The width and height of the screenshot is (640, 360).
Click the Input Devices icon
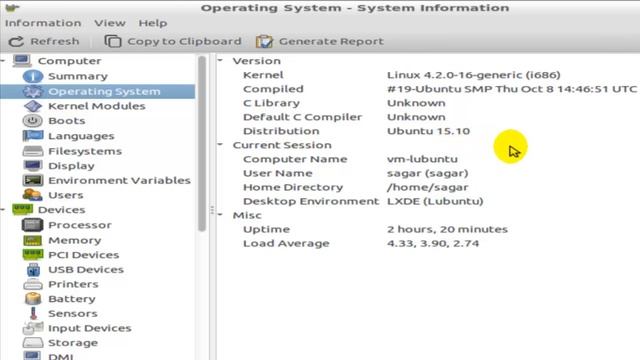tap(33, 328)
